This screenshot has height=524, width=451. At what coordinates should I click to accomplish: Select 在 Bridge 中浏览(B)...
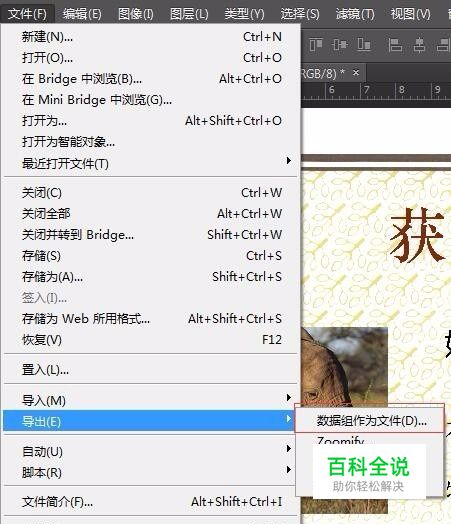[x=150, y=79]
